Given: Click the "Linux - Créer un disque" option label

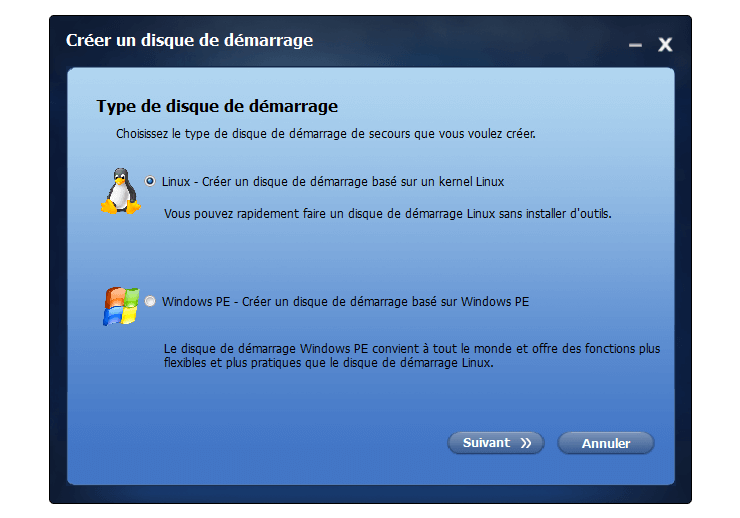Looking at the screenshot, I should [333, 182].
